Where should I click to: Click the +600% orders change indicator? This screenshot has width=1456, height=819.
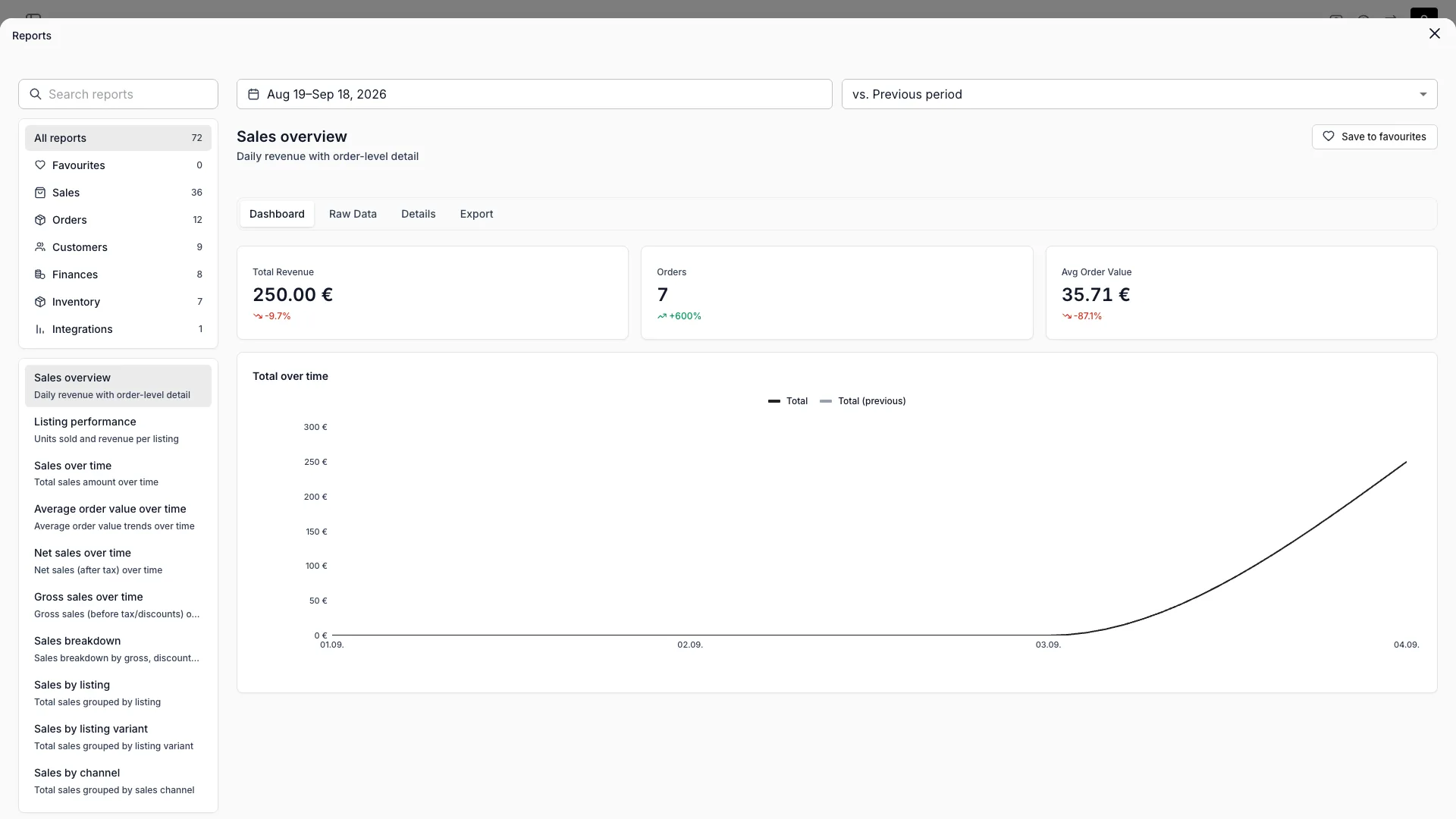tap(679, 316)
